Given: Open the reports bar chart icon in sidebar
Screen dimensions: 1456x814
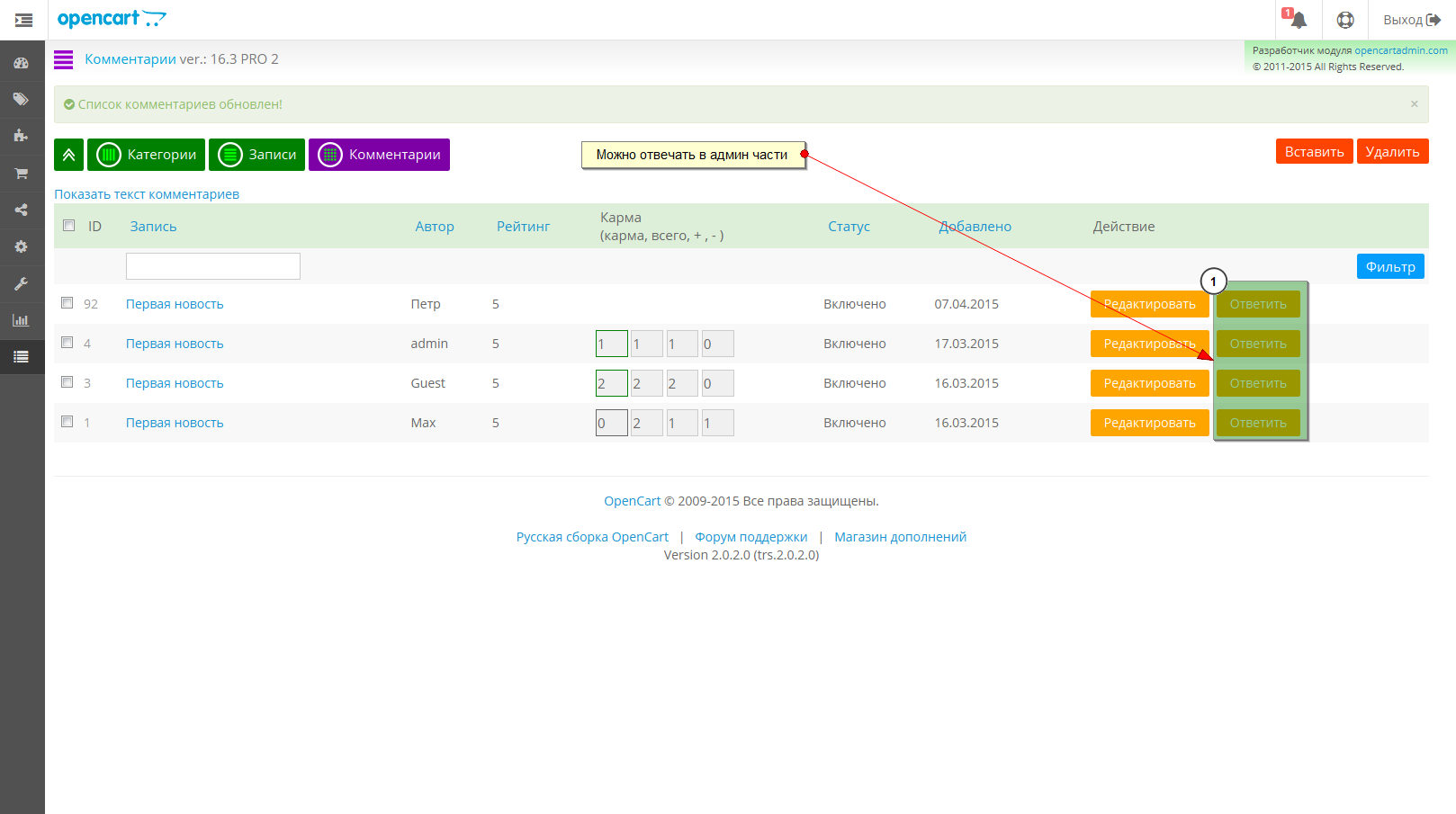Looking at the screenshot, I should coord(21,320).
